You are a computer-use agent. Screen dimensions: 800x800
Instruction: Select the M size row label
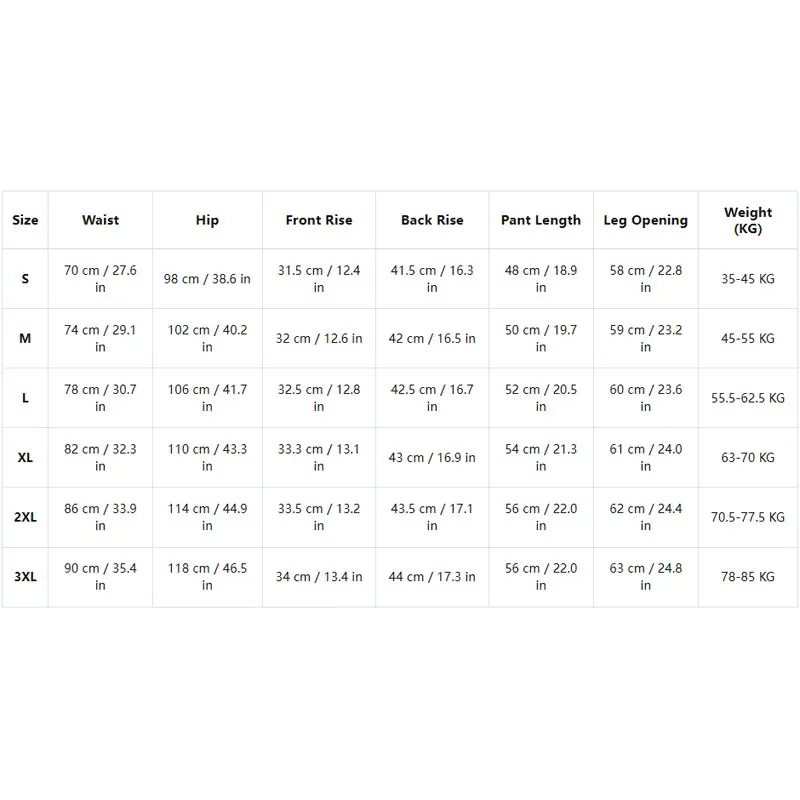coord(25,338)
